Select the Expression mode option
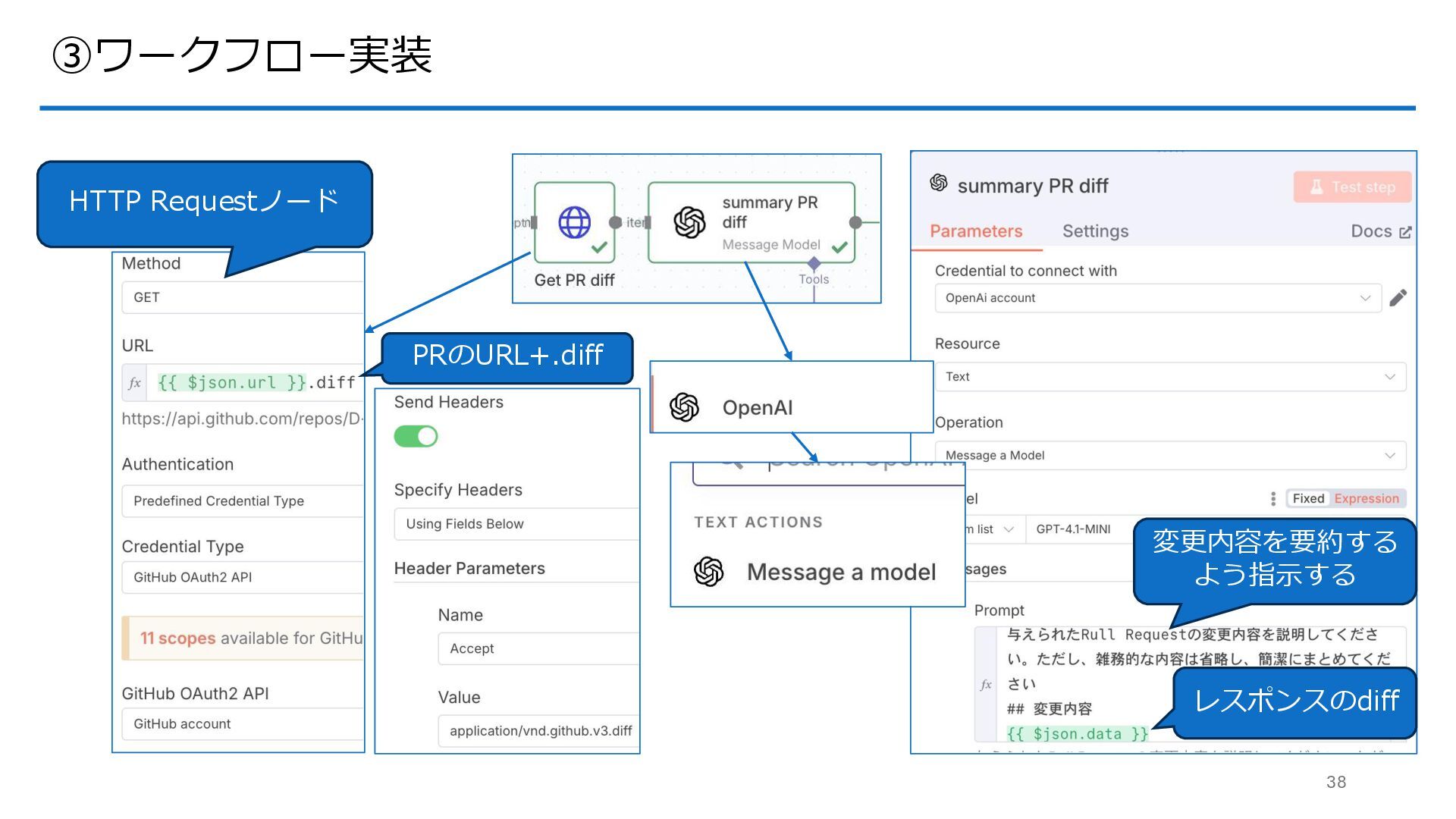Viewport: 1456px width, 819px height. coord(1367,498)
